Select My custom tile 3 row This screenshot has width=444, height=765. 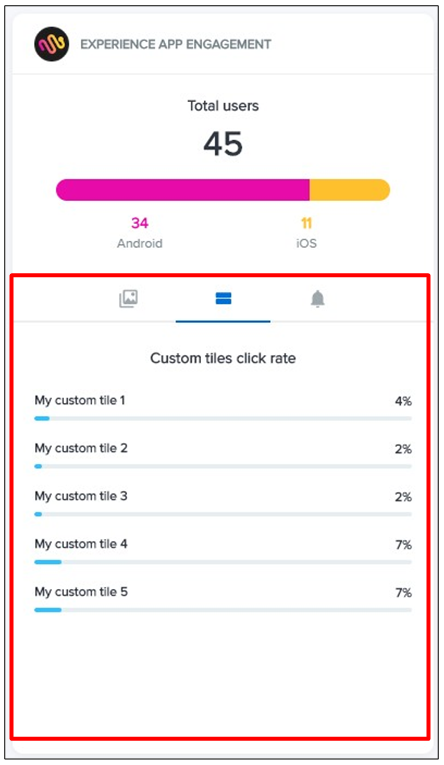223,503
